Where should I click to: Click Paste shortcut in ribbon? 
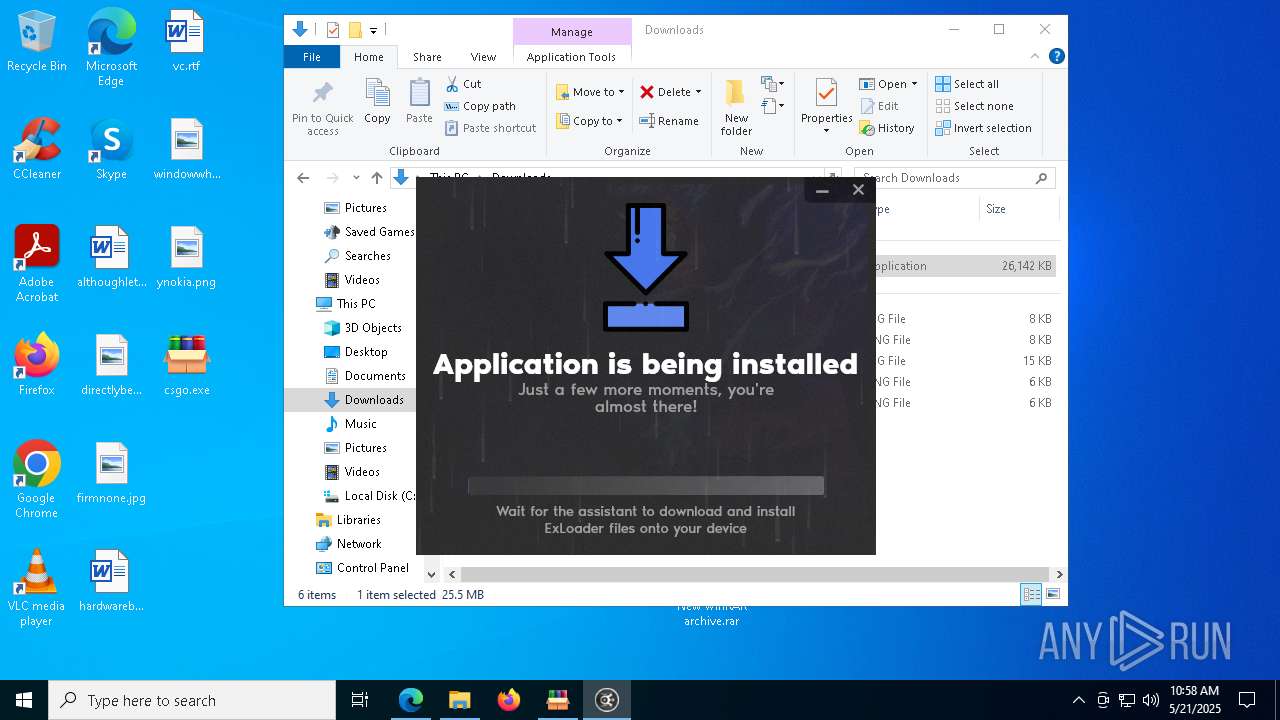pos(490,128)
